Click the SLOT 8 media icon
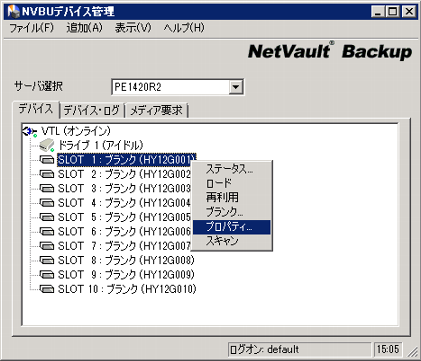421x361 pixels. pyautogui.click(x=47, y=260)
